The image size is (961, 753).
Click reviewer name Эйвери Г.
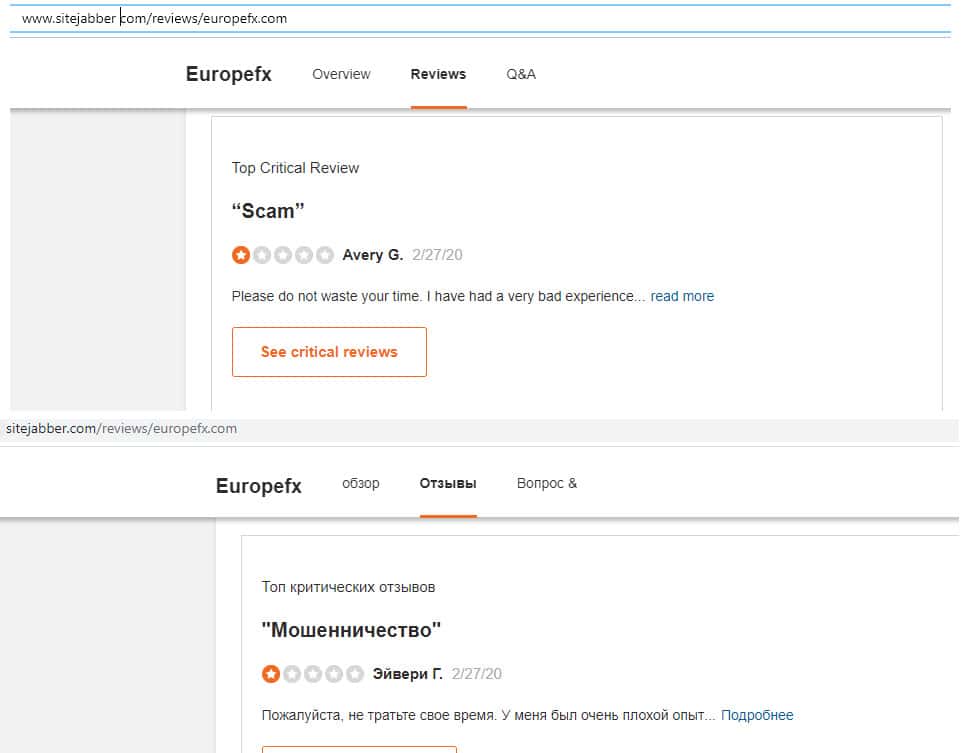(408, 674)
